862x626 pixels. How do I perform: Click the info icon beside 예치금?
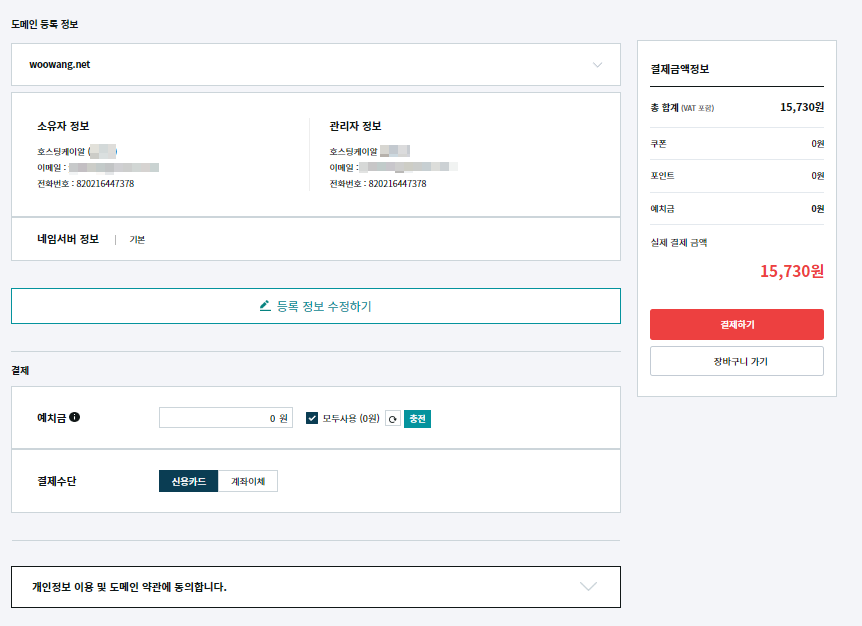pos(75,418)
